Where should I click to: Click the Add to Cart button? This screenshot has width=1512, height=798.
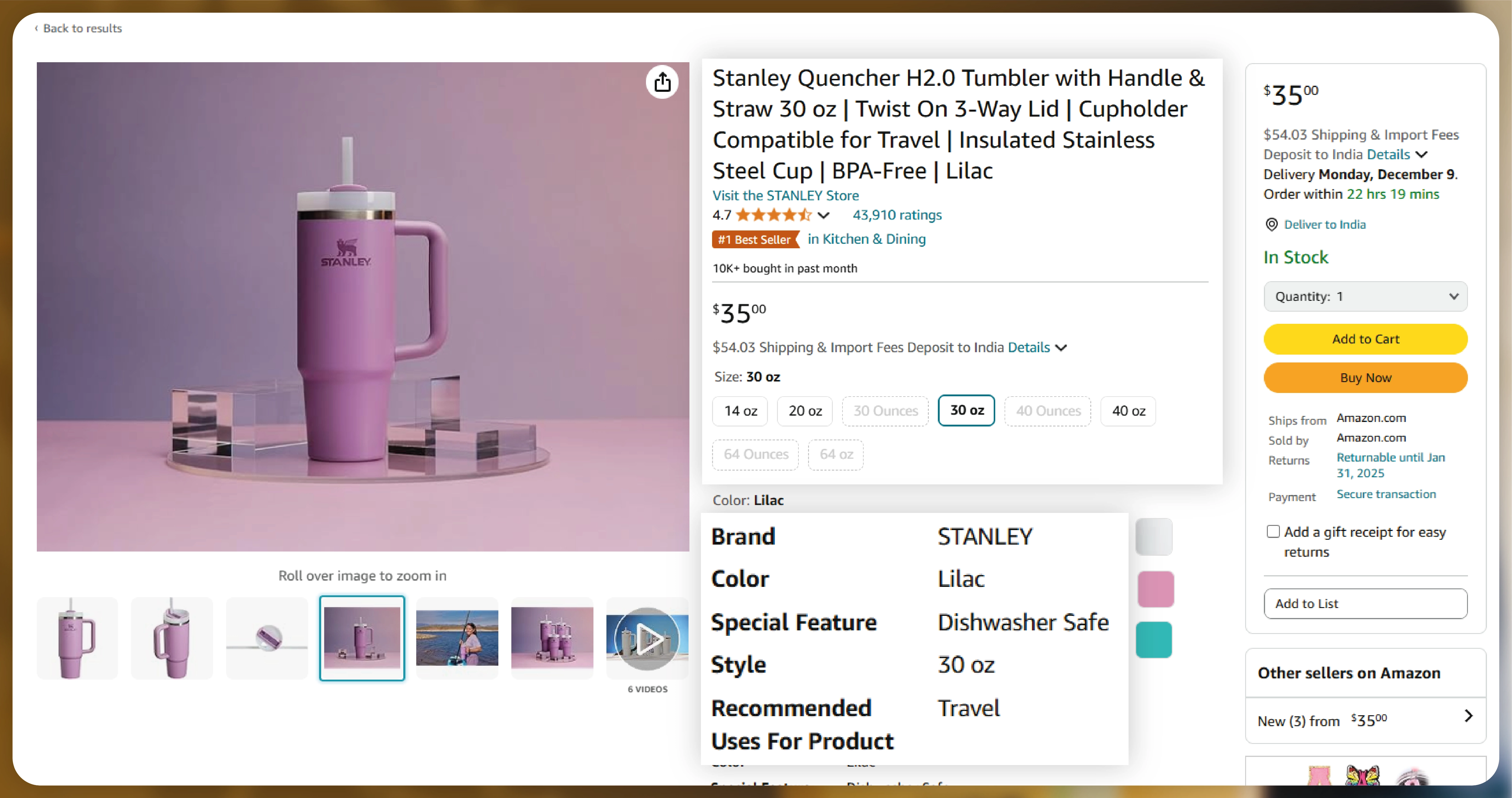(x=1365, y=339)
